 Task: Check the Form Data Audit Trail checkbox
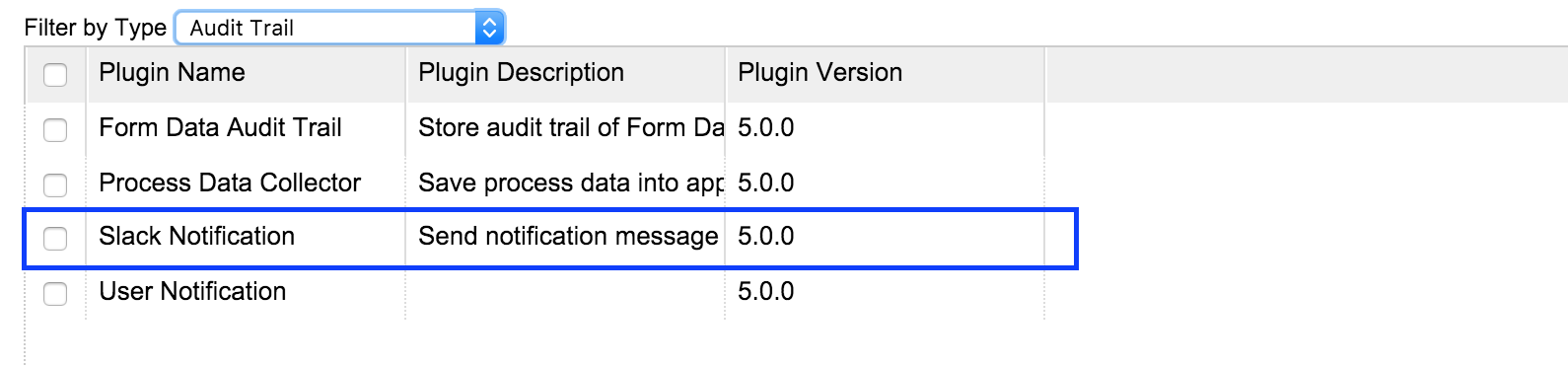click(55, 130)
